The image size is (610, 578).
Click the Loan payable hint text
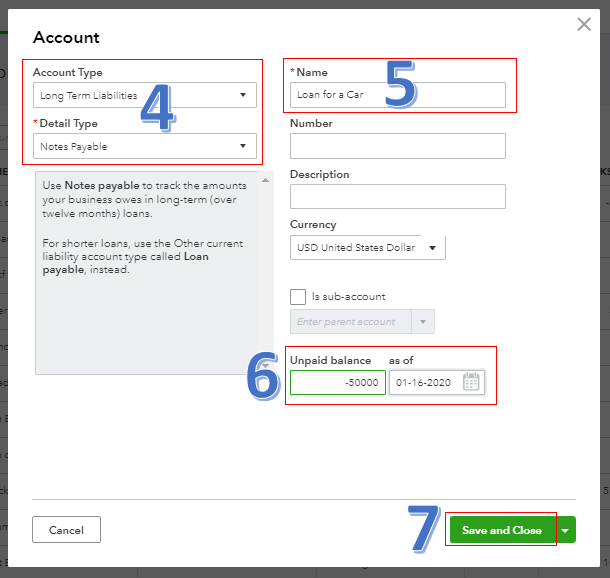[x=142, y=256]
